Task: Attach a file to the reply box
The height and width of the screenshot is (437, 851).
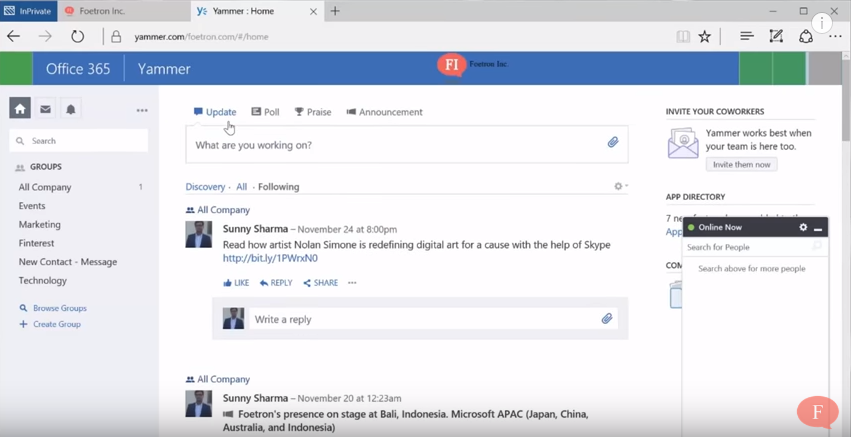Action: [607, 319]
